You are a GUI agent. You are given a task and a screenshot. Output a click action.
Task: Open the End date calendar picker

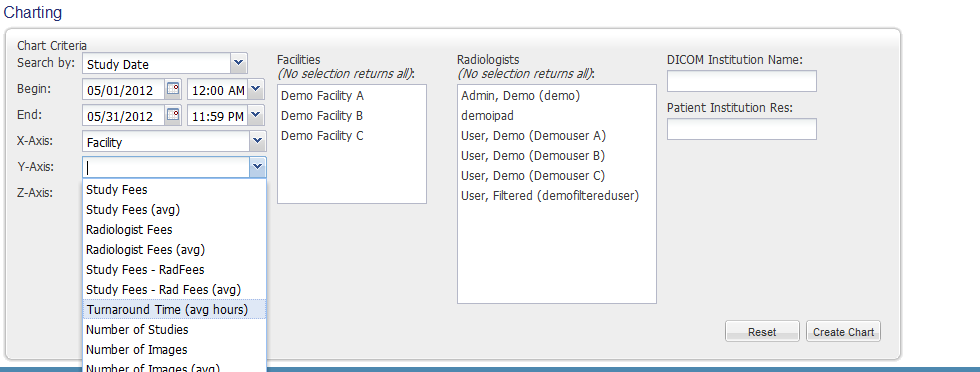[173, 115]
